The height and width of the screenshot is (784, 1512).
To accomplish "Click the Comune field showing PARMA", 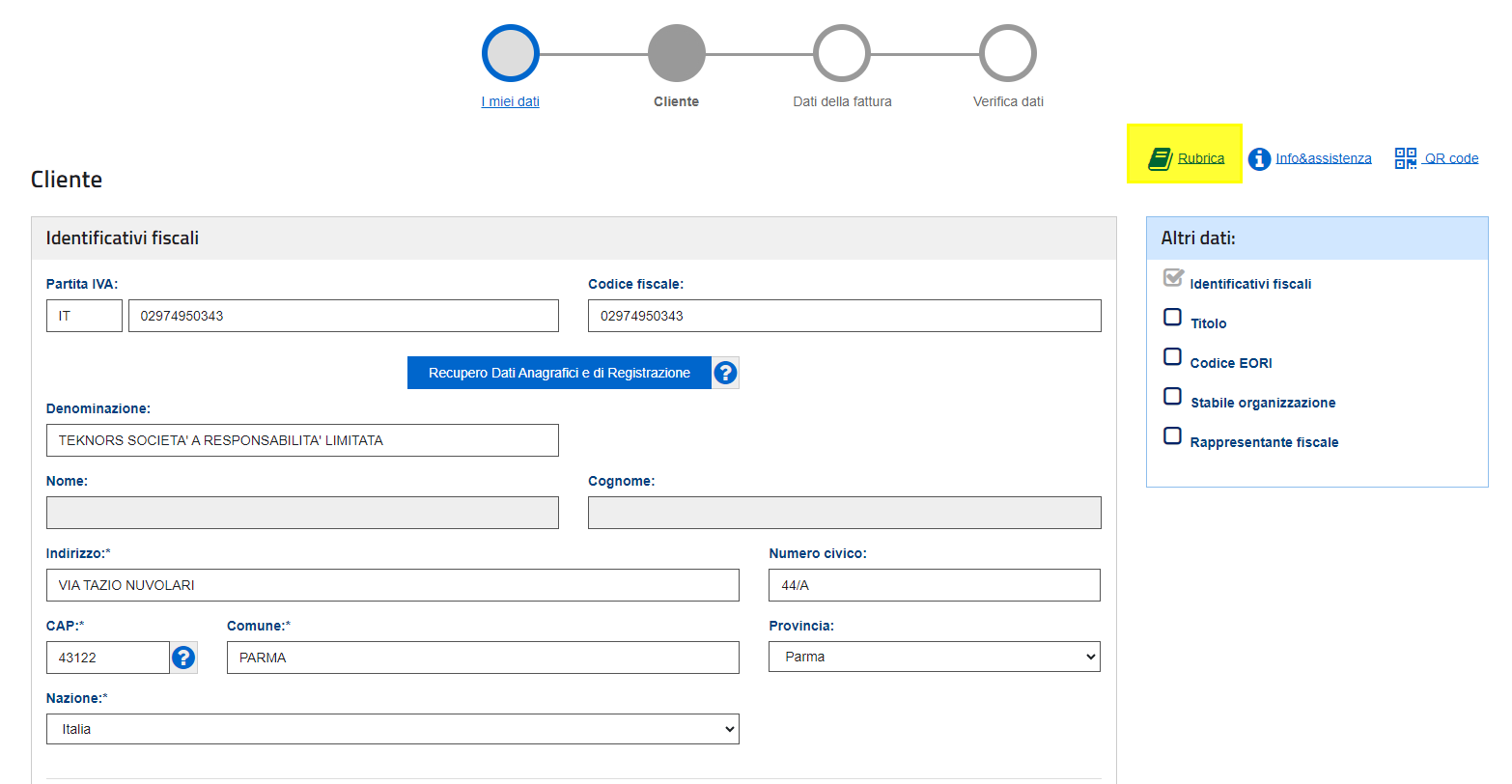I will click(x=483, y=658).
